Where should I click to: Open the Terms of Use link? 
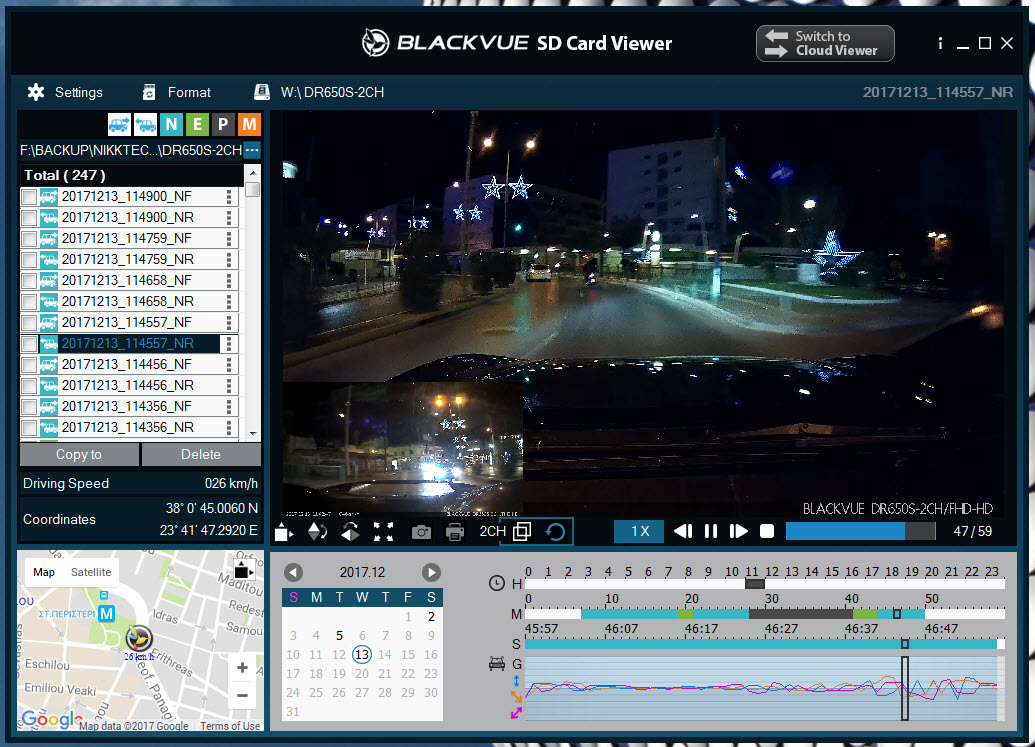(x=230, y=726)
